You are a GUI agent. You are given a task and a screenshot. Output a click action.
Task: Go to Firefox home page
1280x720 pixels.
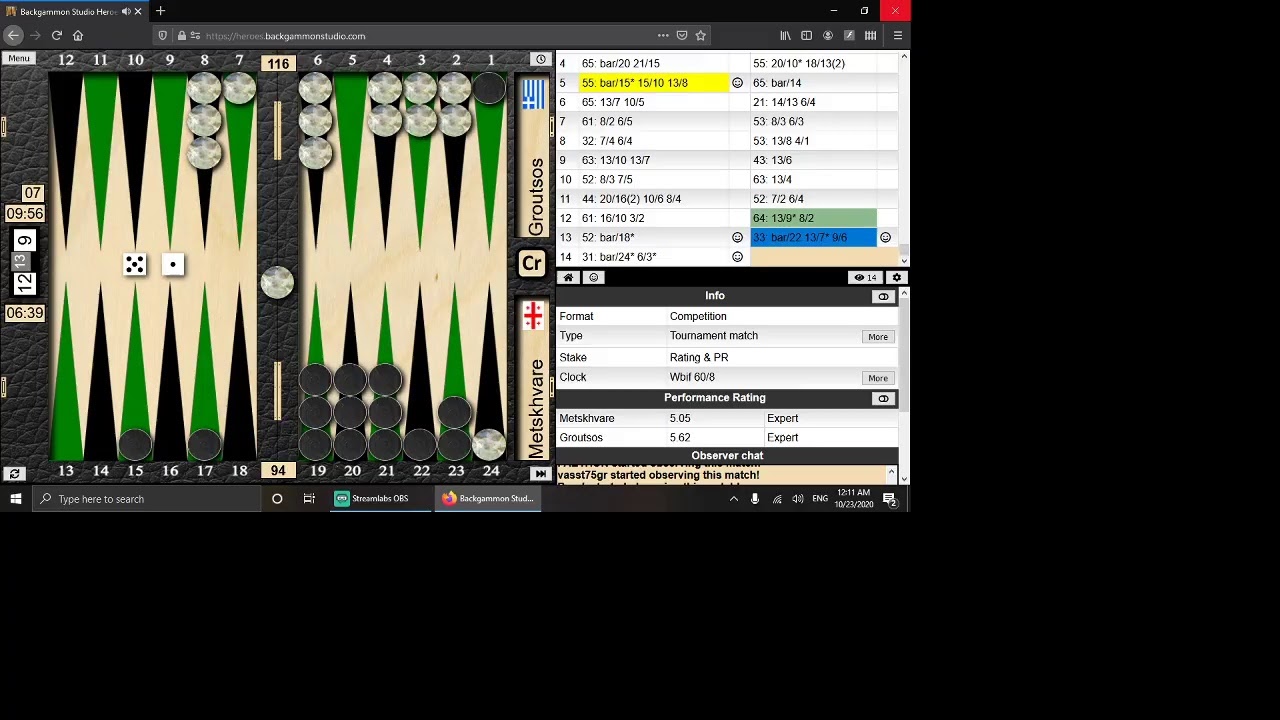78,36
